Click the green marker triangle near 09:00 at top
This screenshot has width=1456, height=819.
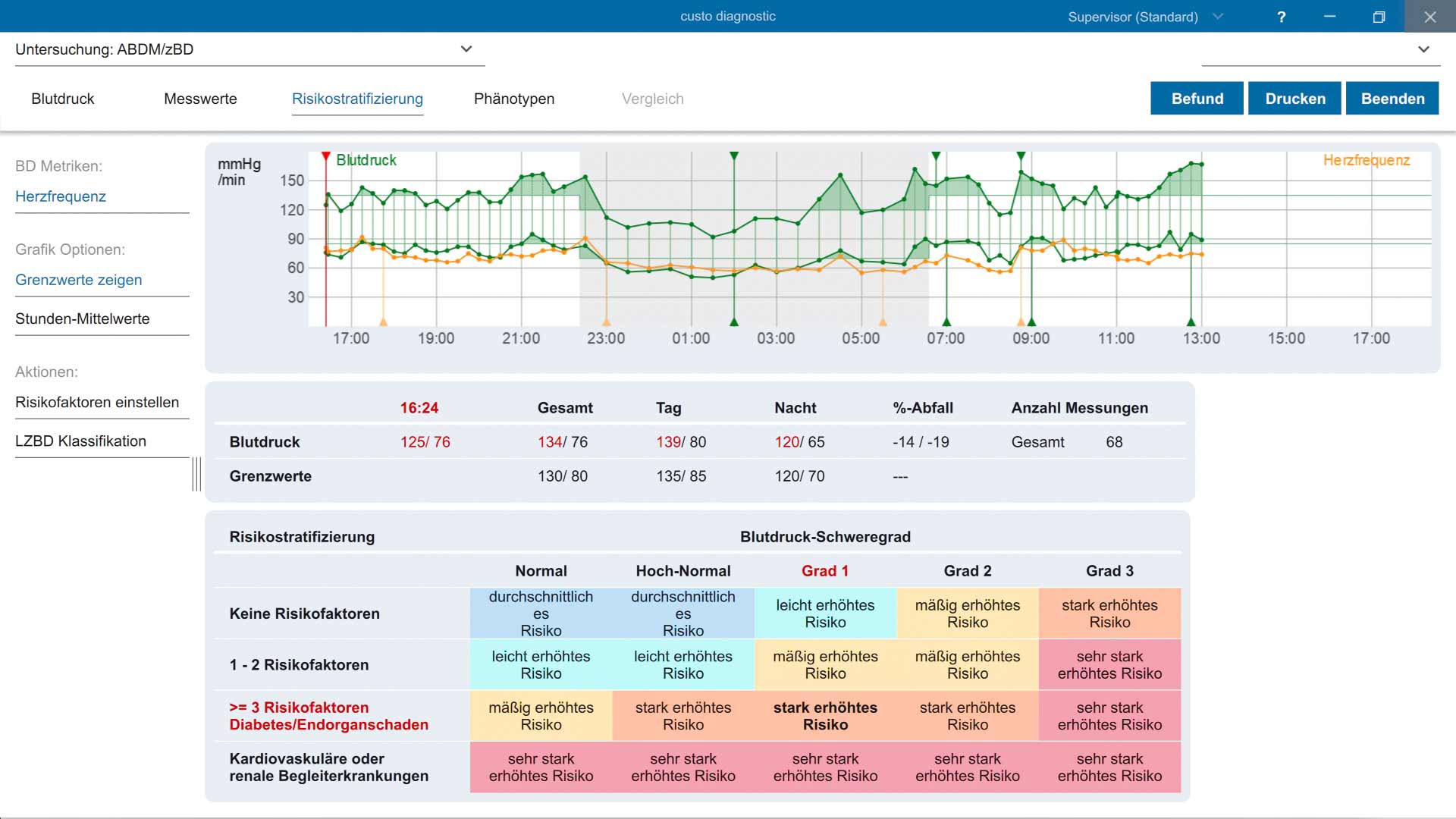[1021, 155]
